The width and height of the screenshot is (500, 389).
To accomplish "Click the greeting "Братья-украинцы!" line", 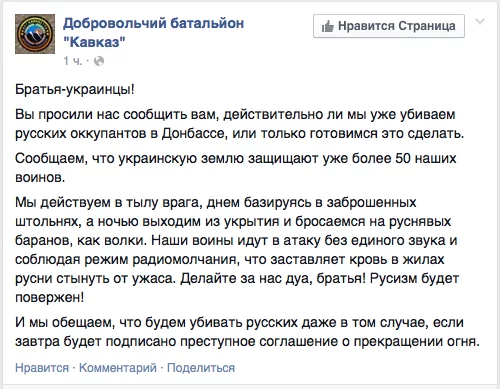I will [x=75, y=89].
